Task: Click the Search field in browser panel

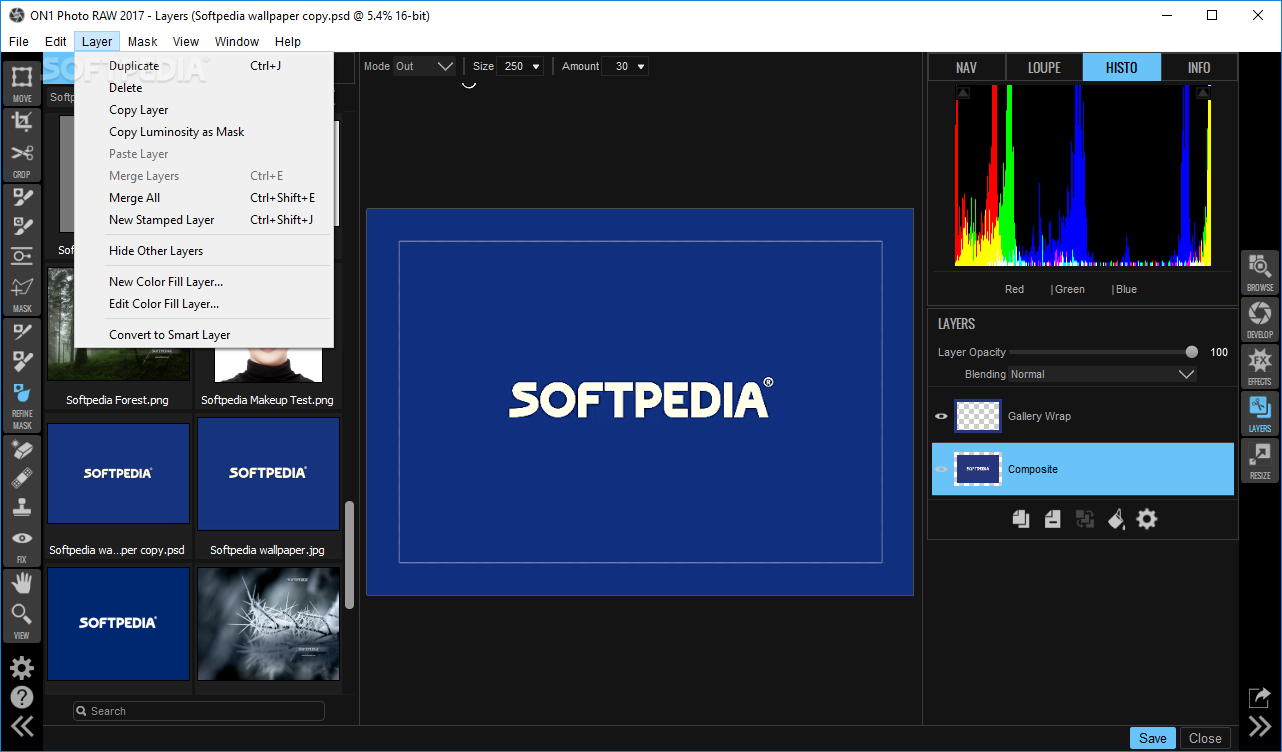Action: click(x=199, y=711)
